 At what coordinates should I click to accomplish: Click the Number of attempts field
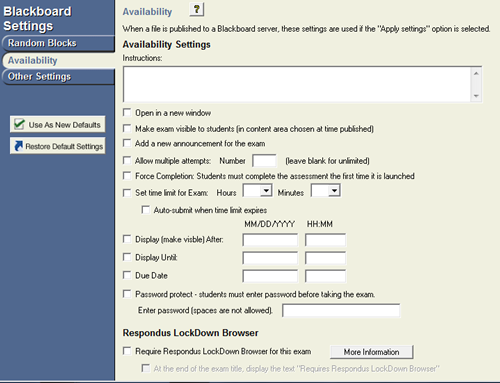[264, 161]
